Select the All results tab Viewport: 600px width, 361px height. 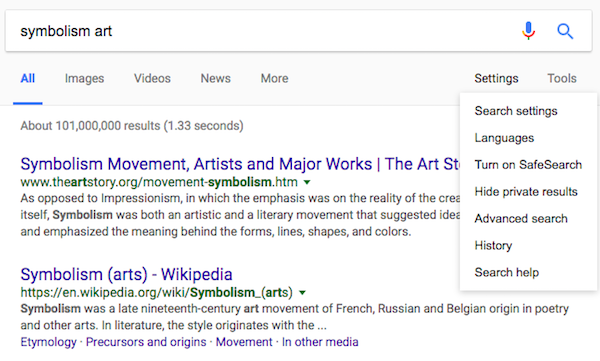[x=28, y=78]
